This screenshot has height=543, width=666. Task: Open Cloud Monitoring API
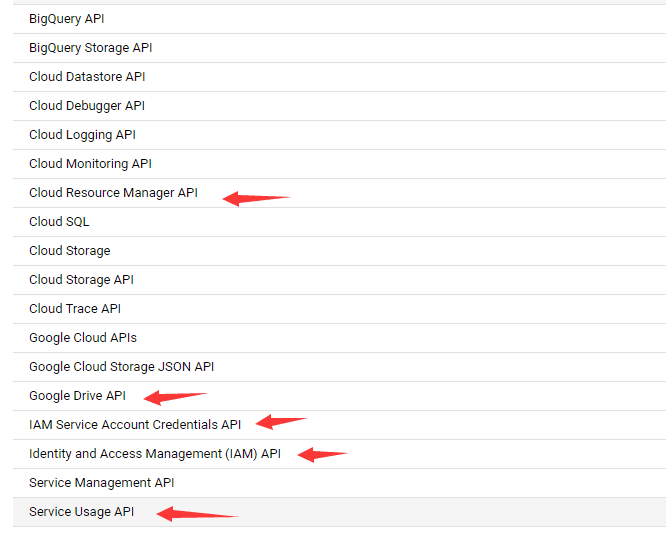(x=90, y=164)
